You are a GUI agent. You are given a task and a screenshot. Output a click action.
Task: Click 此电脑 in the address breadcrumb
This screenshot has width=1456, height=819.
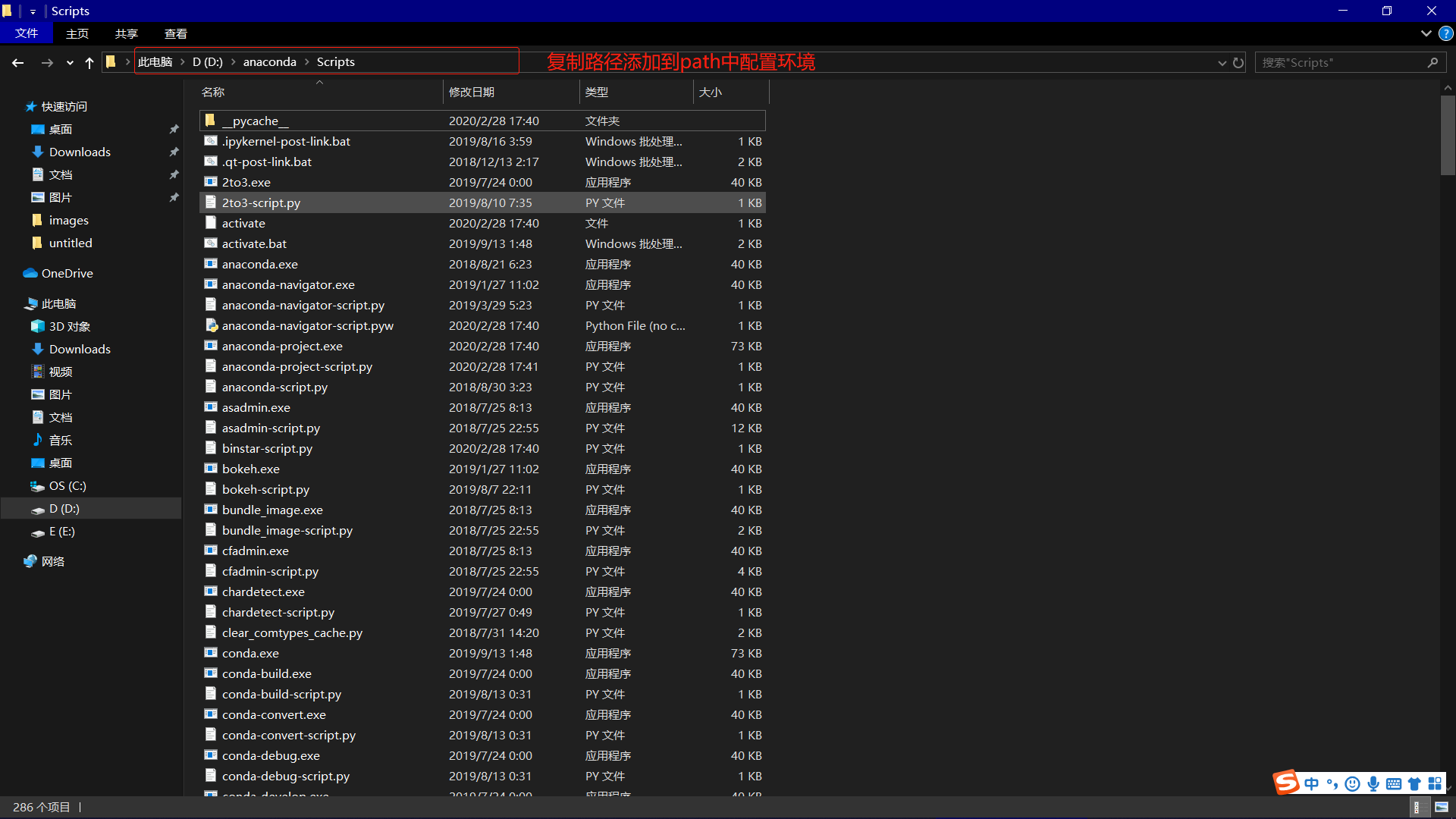tap(155, 62)
